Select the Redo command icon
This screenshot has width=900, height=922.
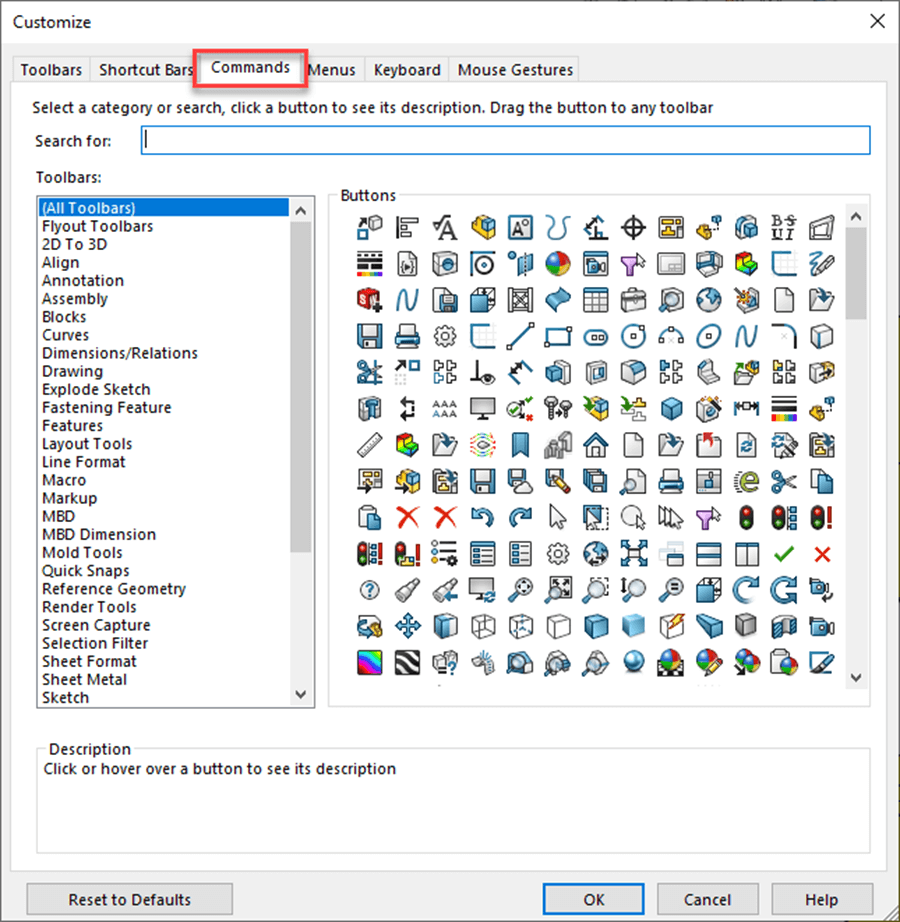521,515
